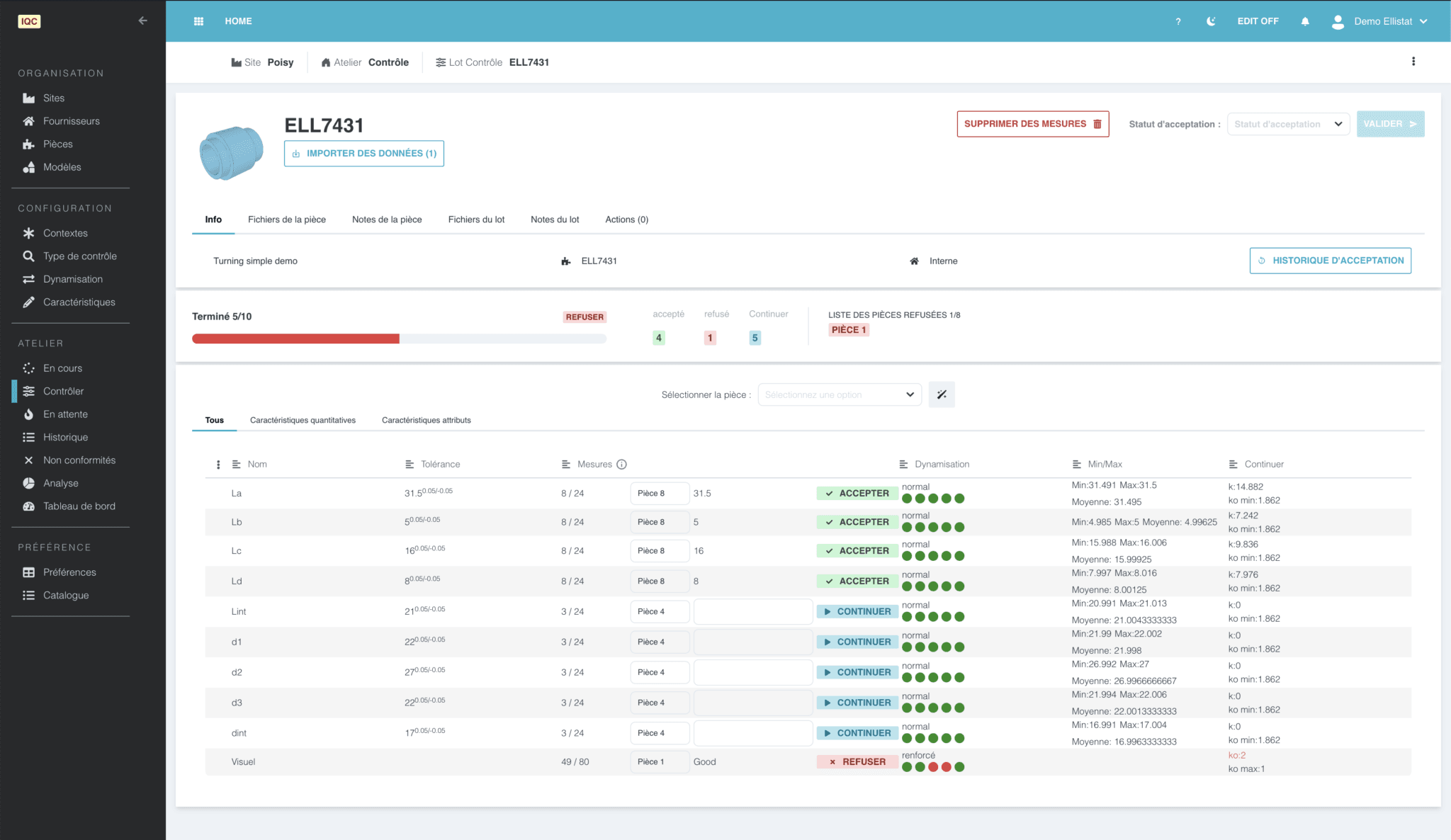This screenshot has width=1451, height=840.
Task: Click the help question mark icon
Action: point(1178,21)
